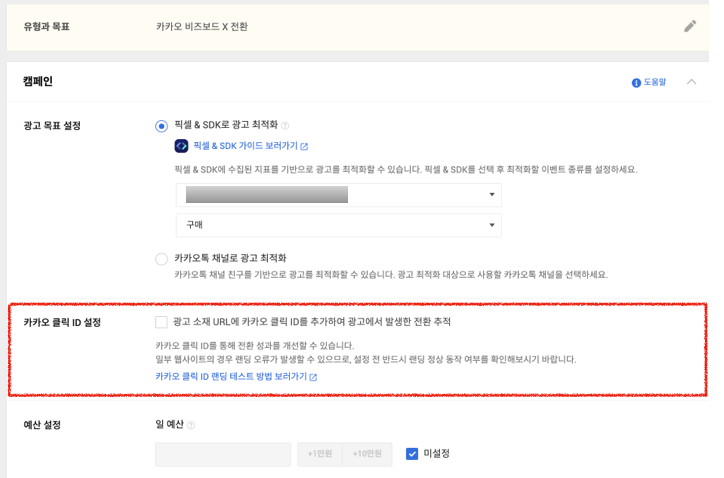Screen dimensions: 724x478
Task: Click the +10만원 budget button
Action: pos(367,454)
